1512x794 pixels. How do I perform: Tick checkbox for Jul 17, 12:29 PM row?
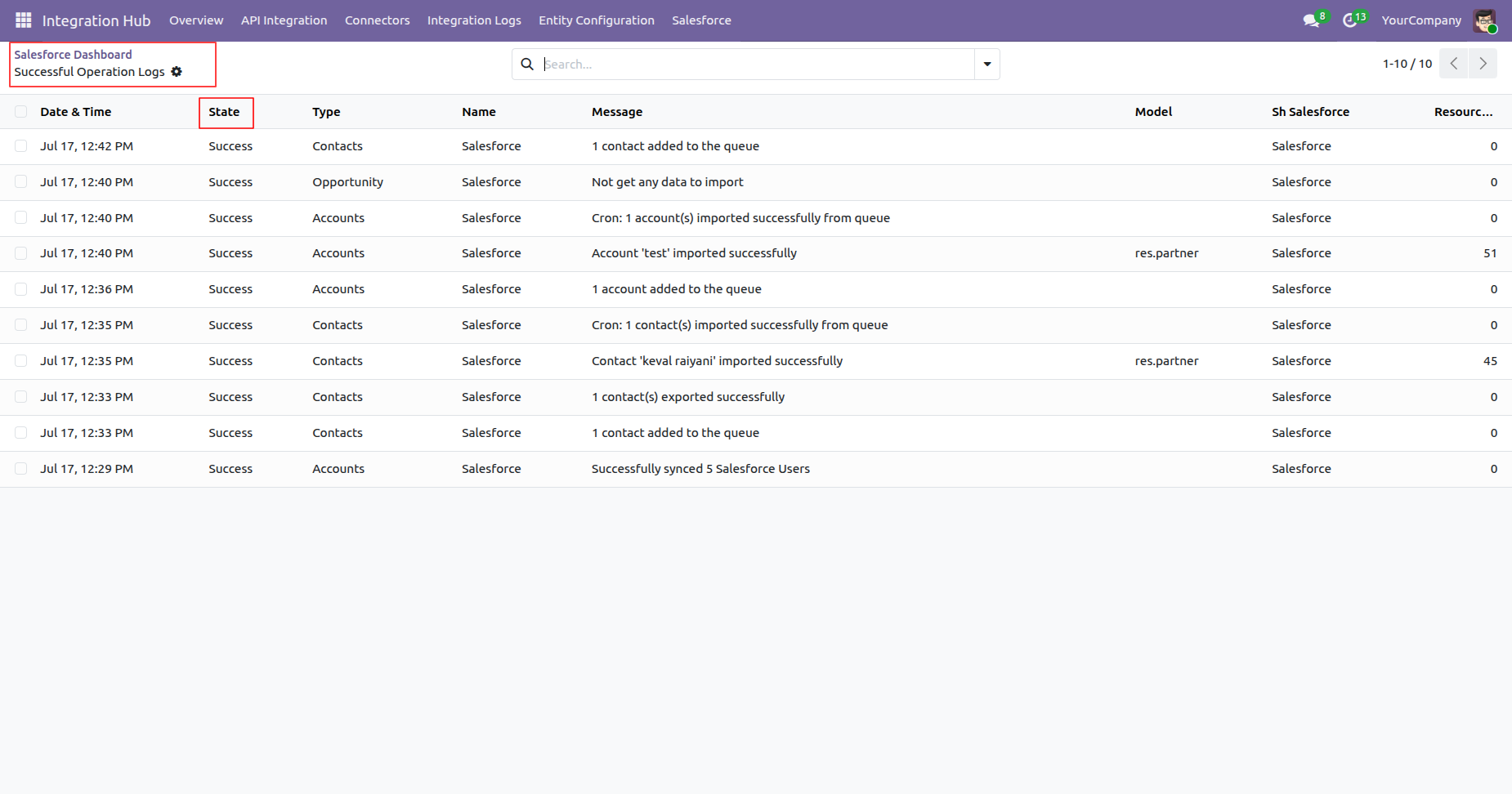click(x=21, y=469)
